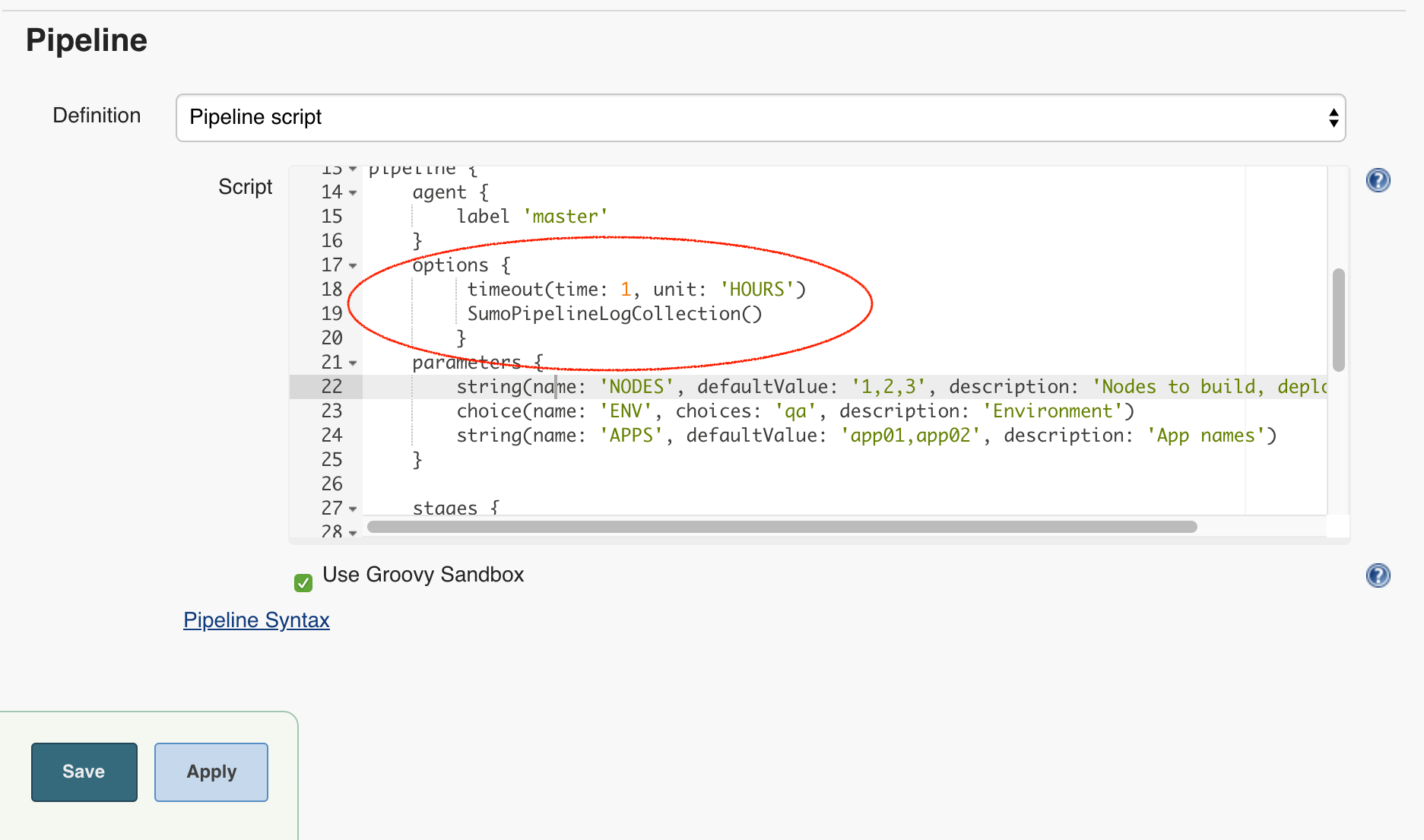This screenshot has width=1424, height=840.
Task: Fold the stages block on line 27
Action: (x=353, y=509)
